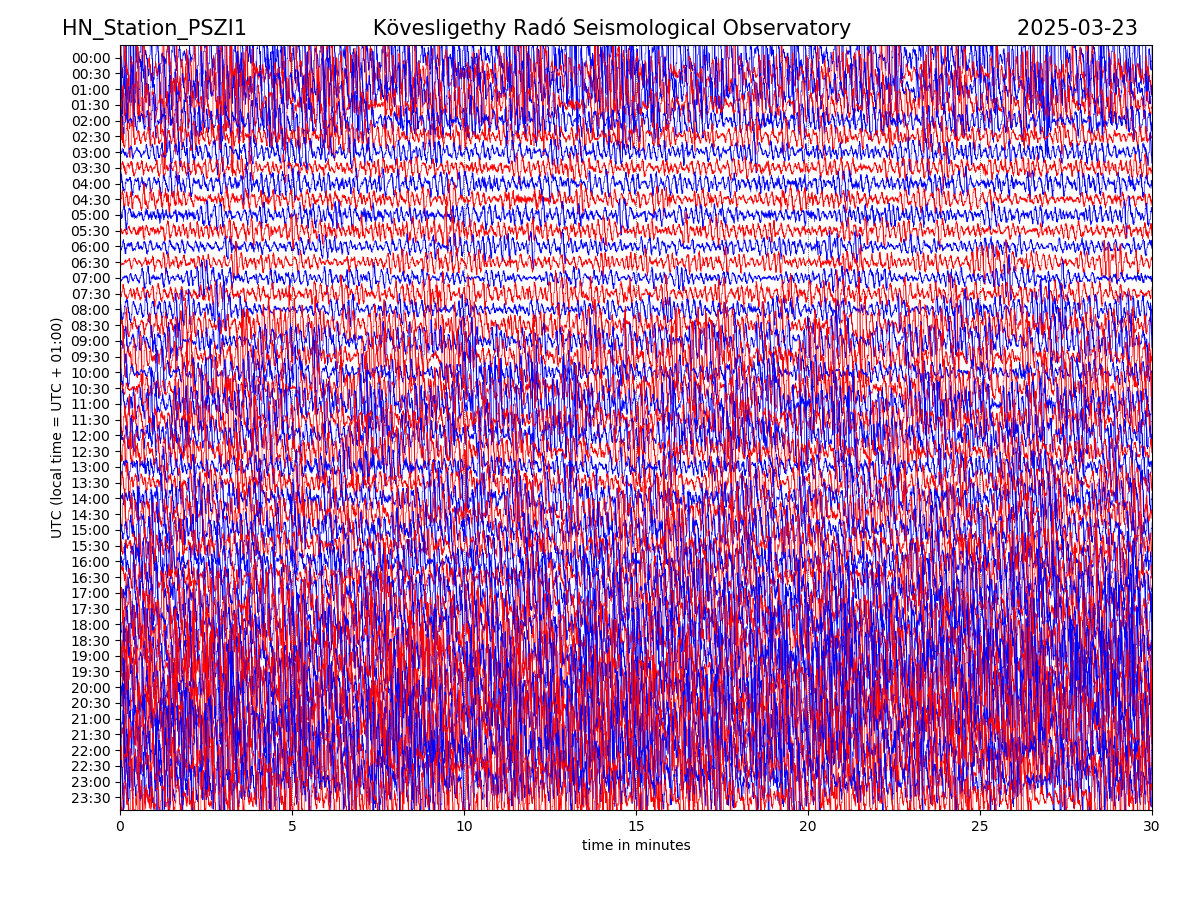
Task: Select the 'time in minutes' axis label
Action: 636,846
